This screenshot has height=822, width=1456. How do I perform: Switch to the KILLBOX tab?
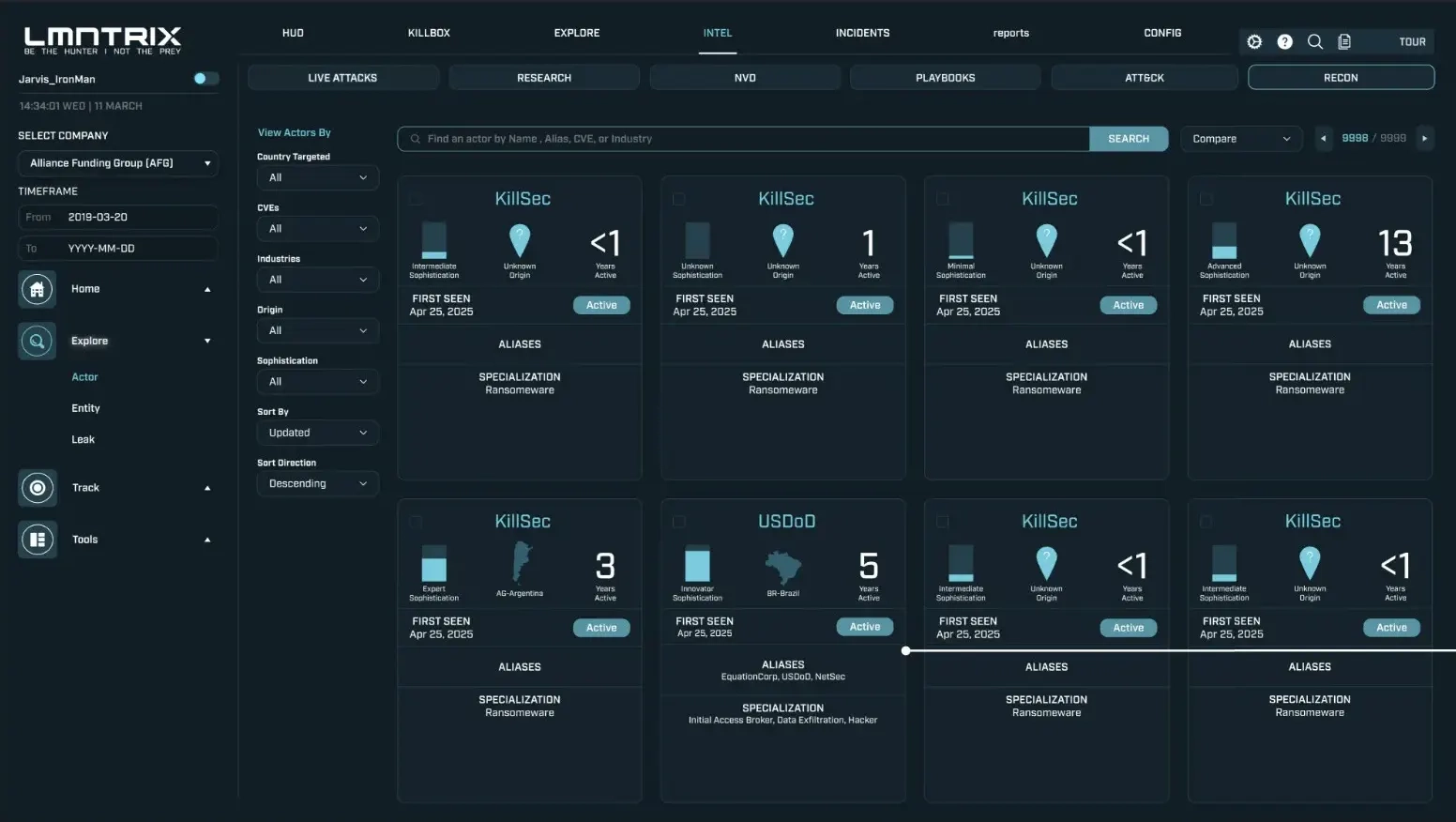click(x=429, y=33)
